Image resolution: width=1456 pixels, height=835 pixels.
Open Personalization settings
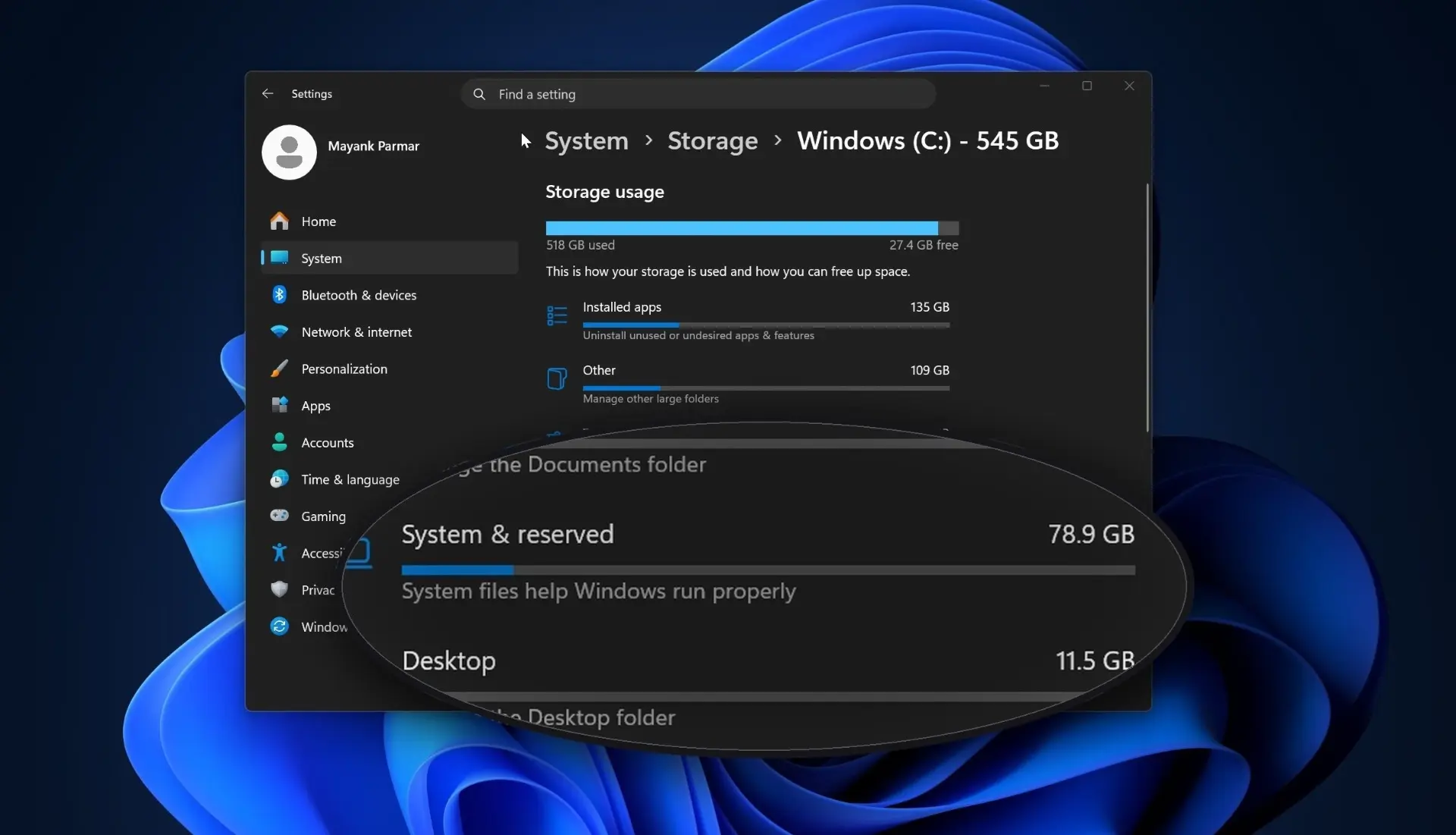point(390,369)
